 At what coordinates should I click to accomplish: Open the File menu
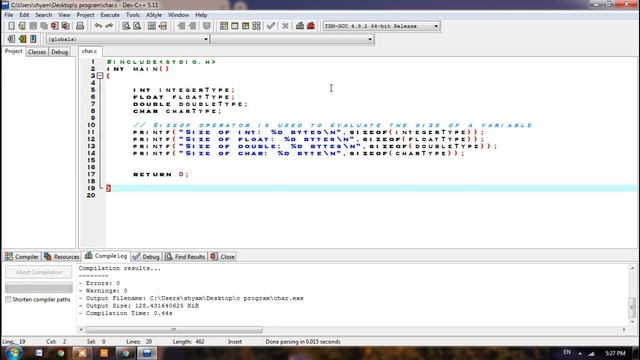coord(9,15)
